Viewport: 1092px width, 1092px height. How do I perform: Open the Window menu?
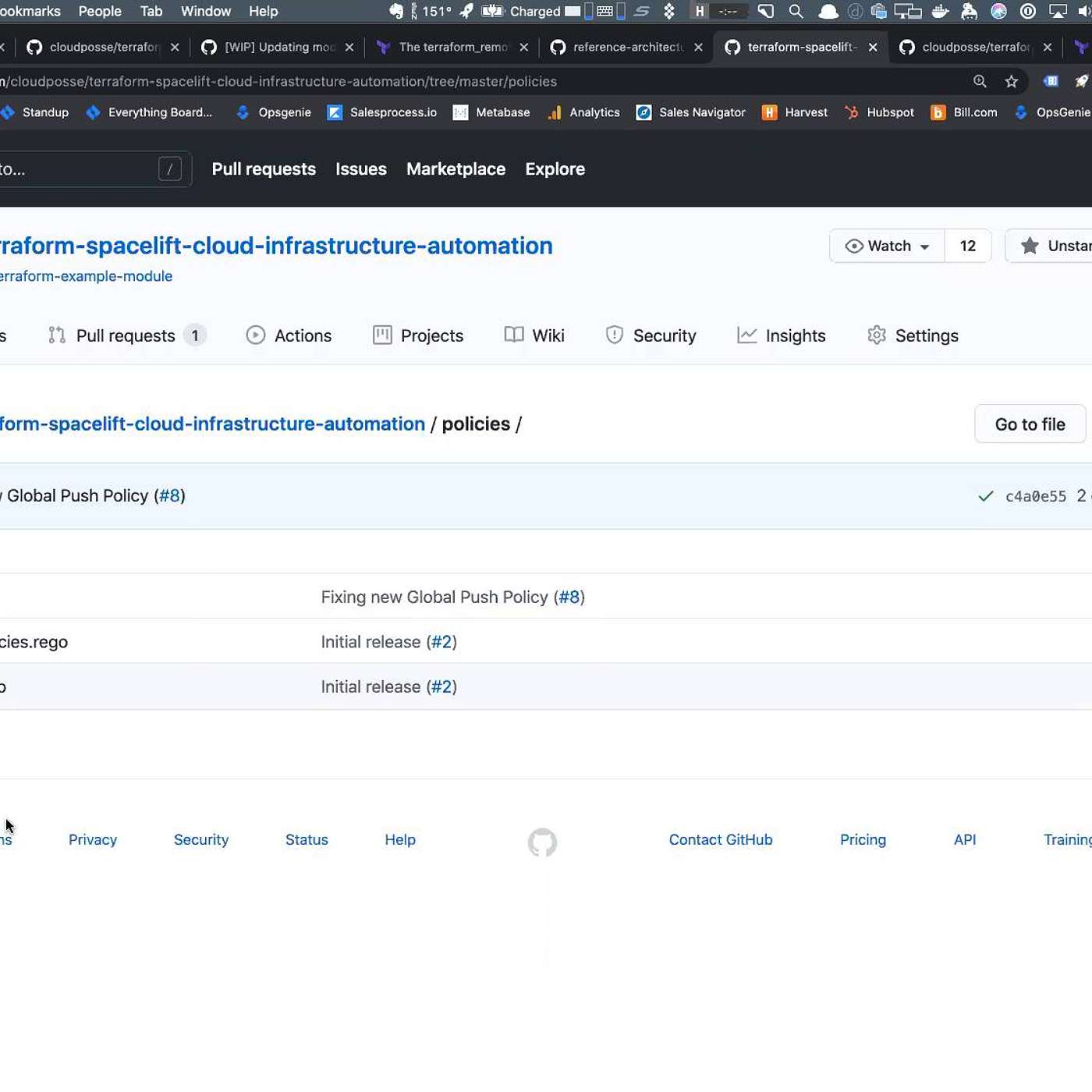point(206,11)
